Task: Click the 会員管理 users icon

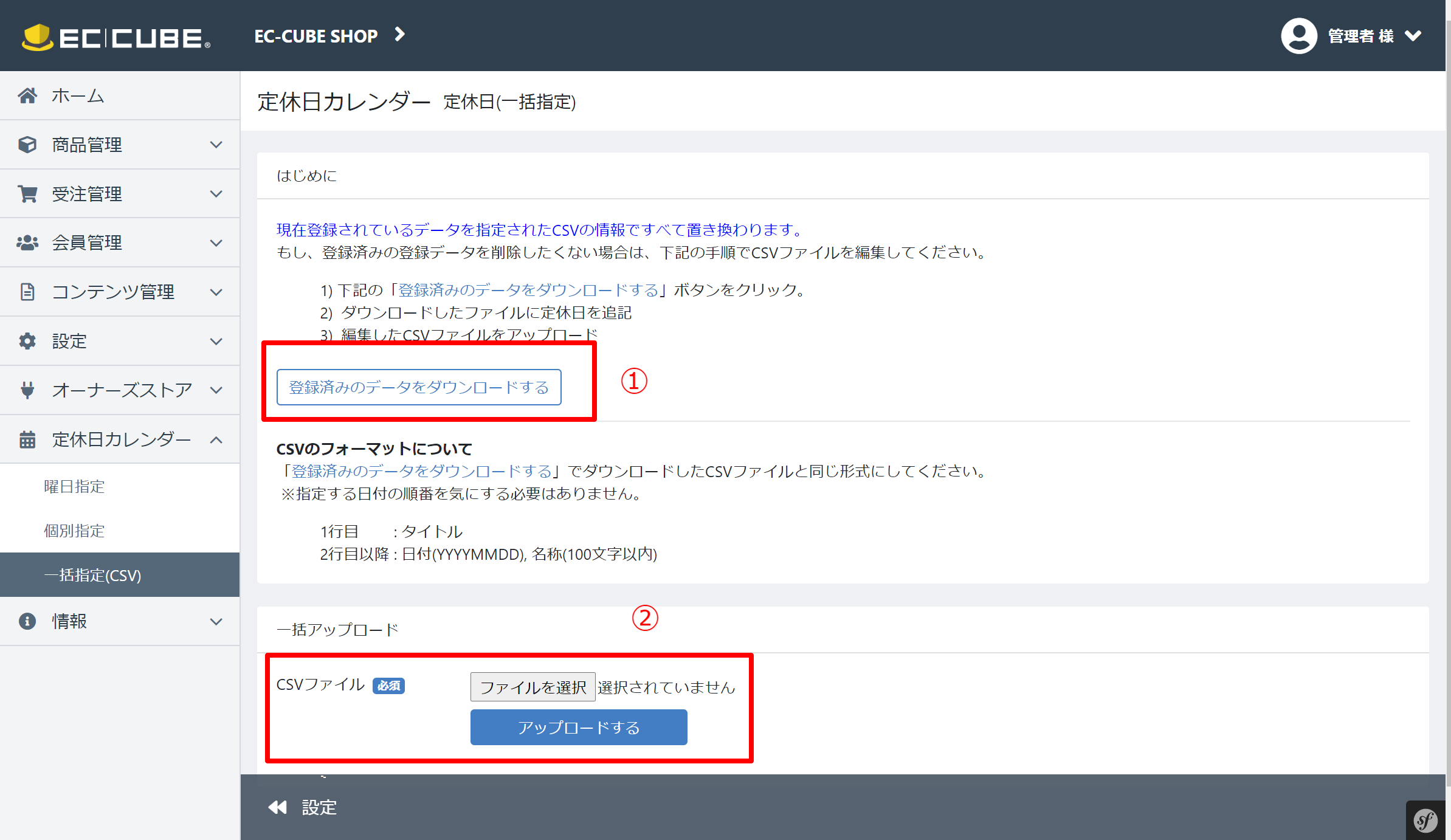Action: (27, 243)
